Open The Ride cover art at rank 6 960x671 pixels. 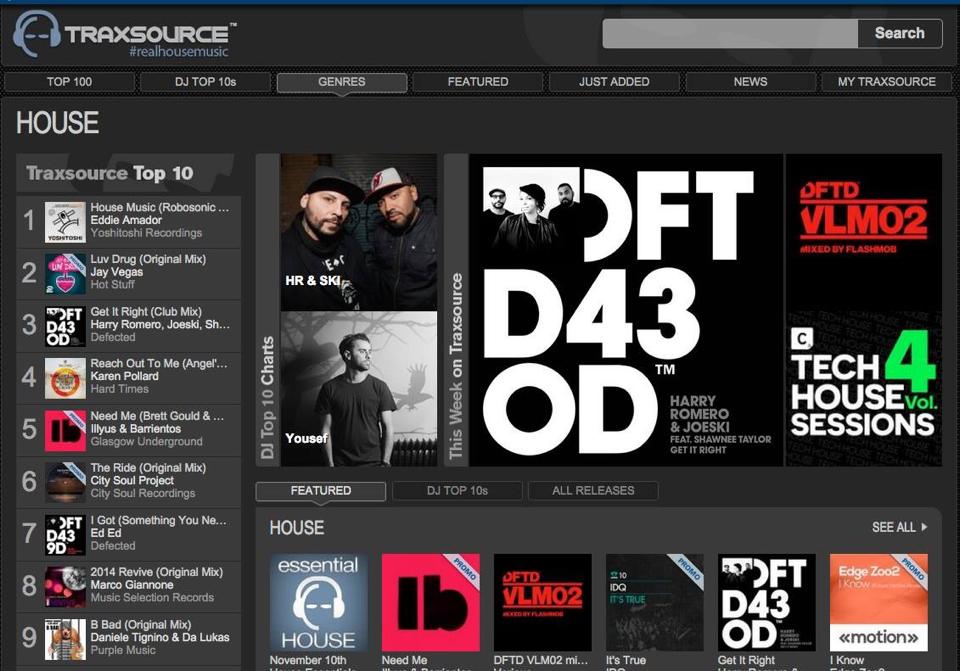point(65,482)
